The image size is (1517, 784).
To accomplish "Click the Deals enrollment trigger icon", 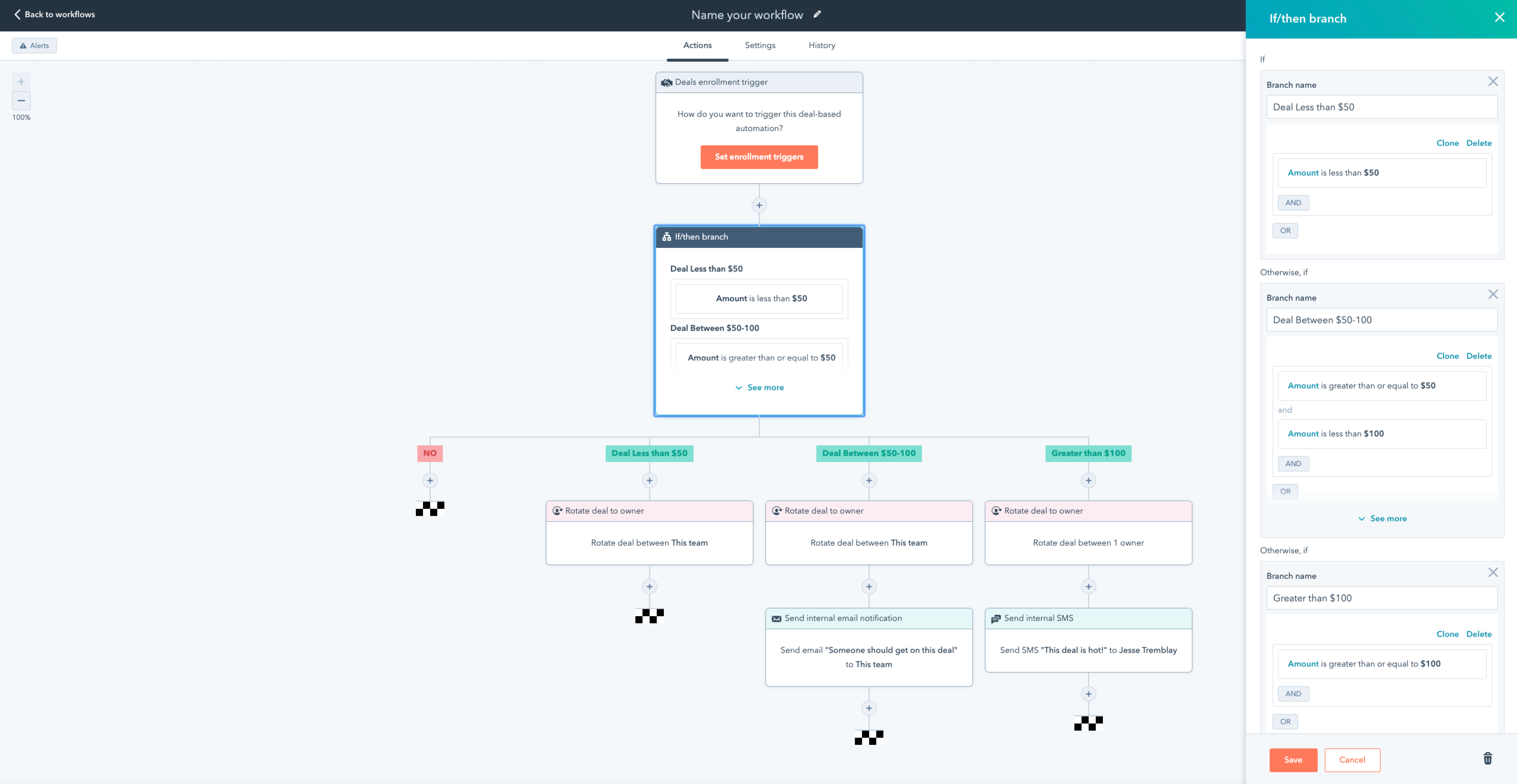I will pyautogui.click(x=665, y=82).
